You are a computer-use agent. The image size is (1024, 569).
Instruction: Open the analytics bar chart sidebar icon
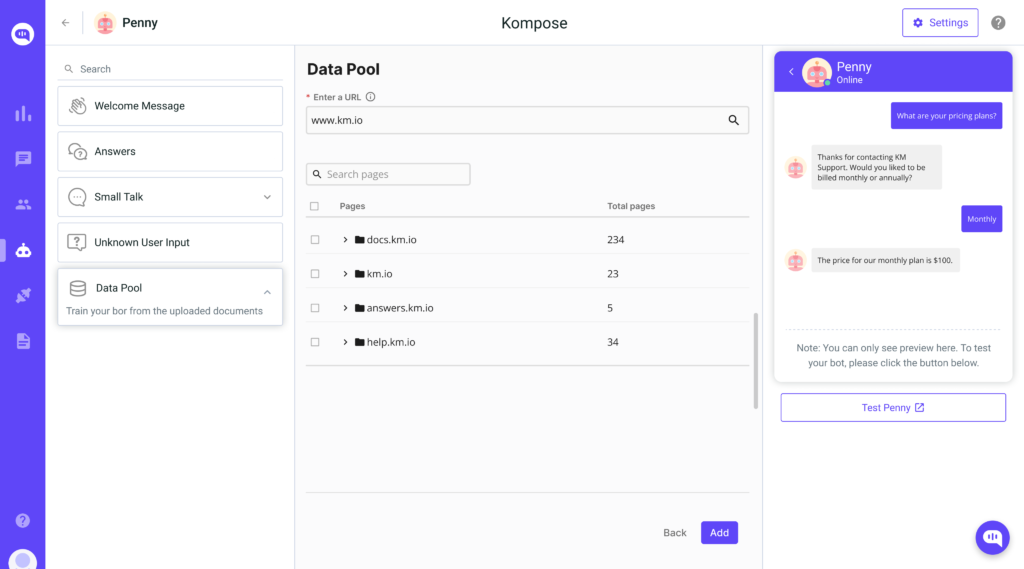[23, 114]
